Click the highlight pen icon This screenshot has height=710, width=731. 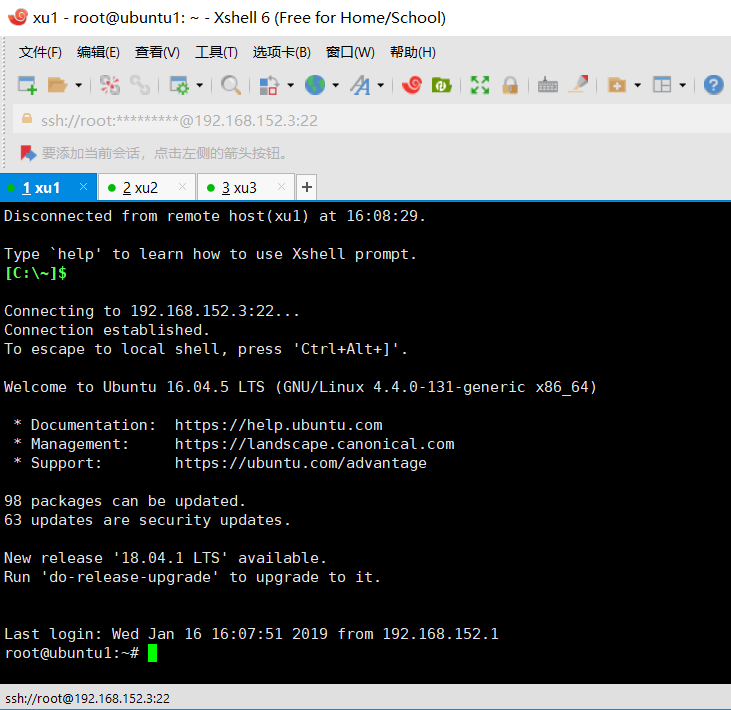pos(579,84)
